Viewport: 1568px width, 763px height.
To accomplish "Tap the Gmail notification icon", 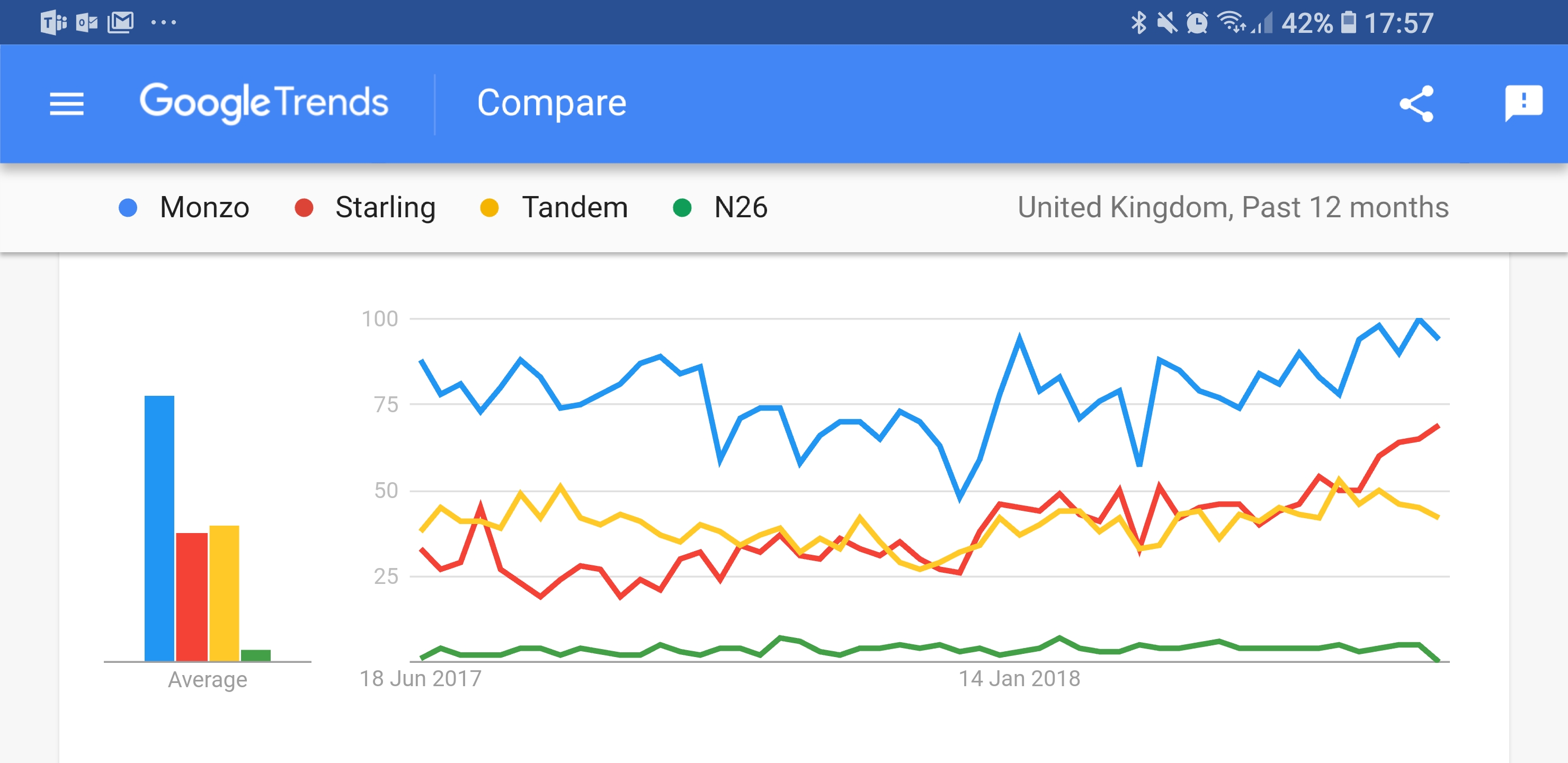I will 121,23.
